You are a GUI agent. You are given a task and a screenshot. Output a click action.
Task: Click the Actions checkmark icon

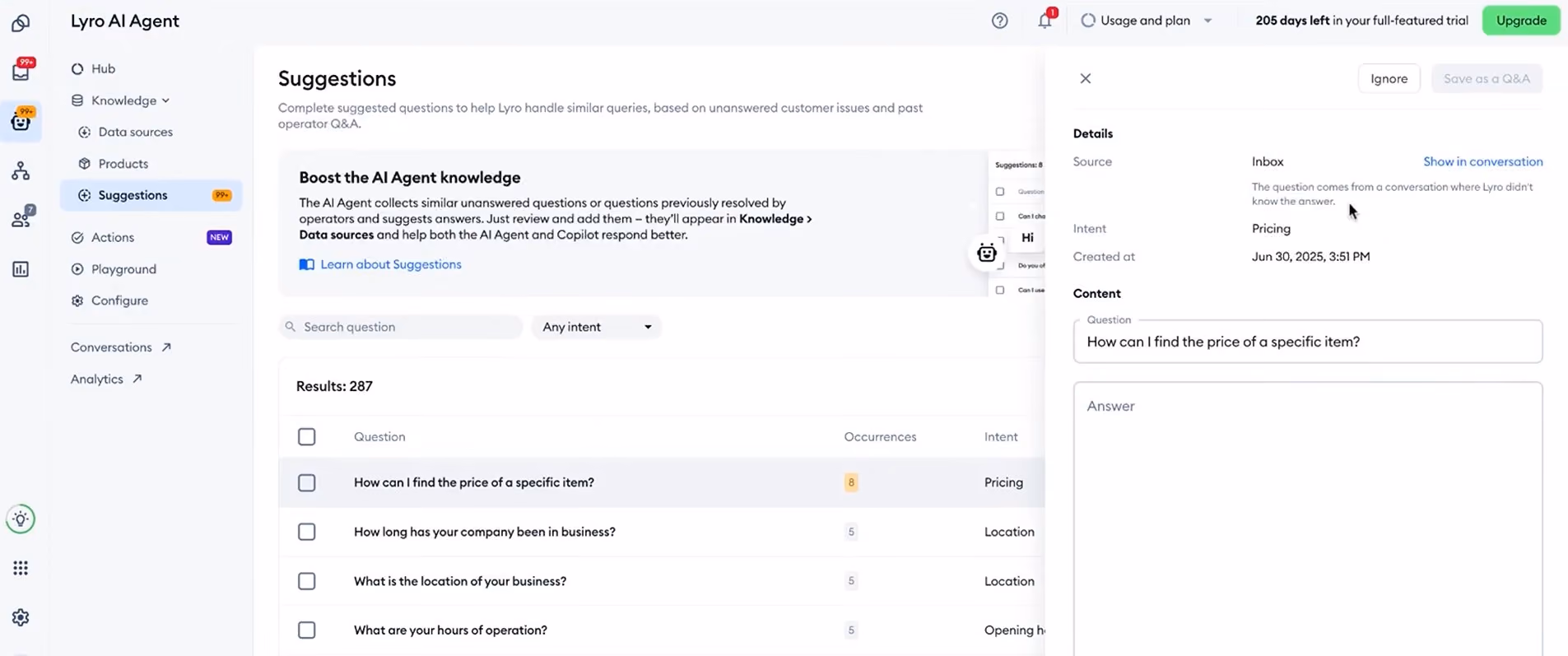pyautogui.click(x=77, y=237)
